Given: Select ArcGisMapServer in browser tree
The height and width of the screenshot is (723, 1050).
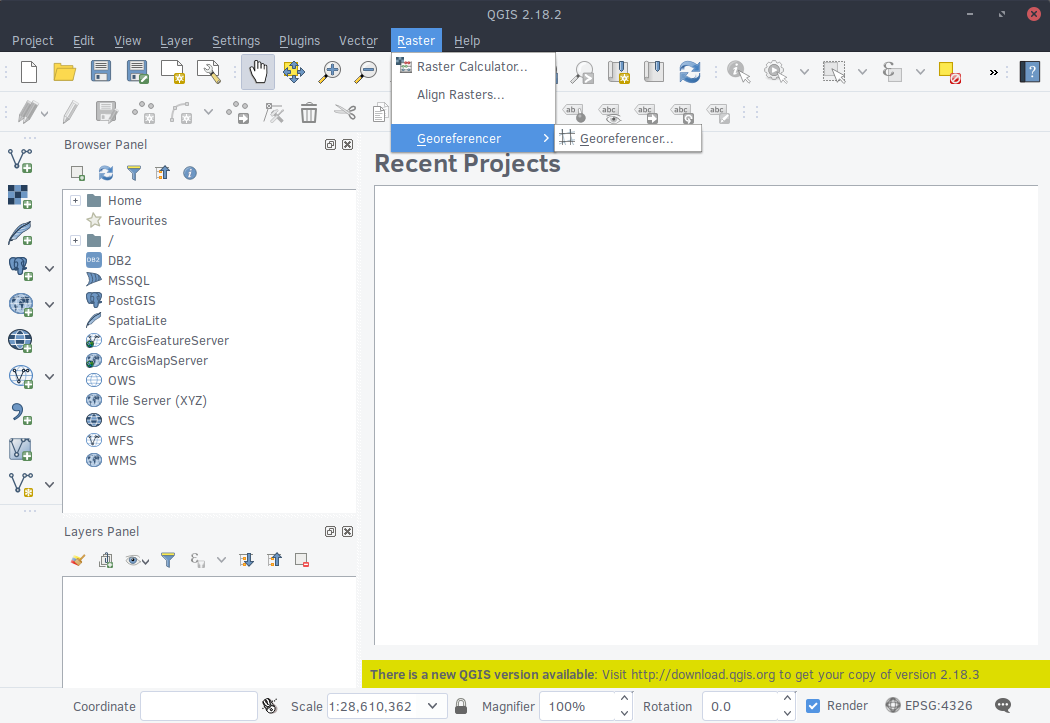Looking at the screenshot, I should pyautogui.click(x=158, y=361).
